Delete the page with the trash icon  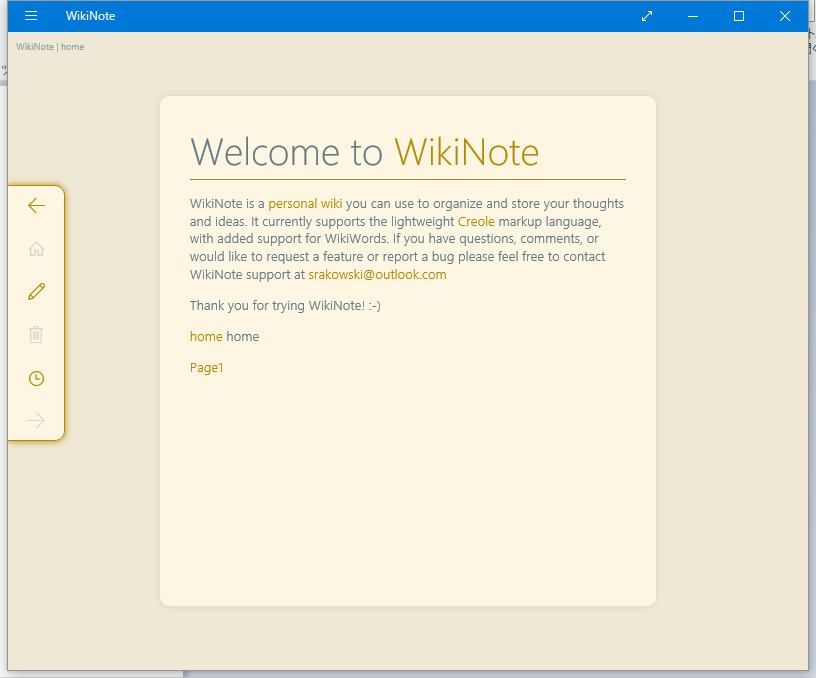pyautogui.click(x=37, y=335)
